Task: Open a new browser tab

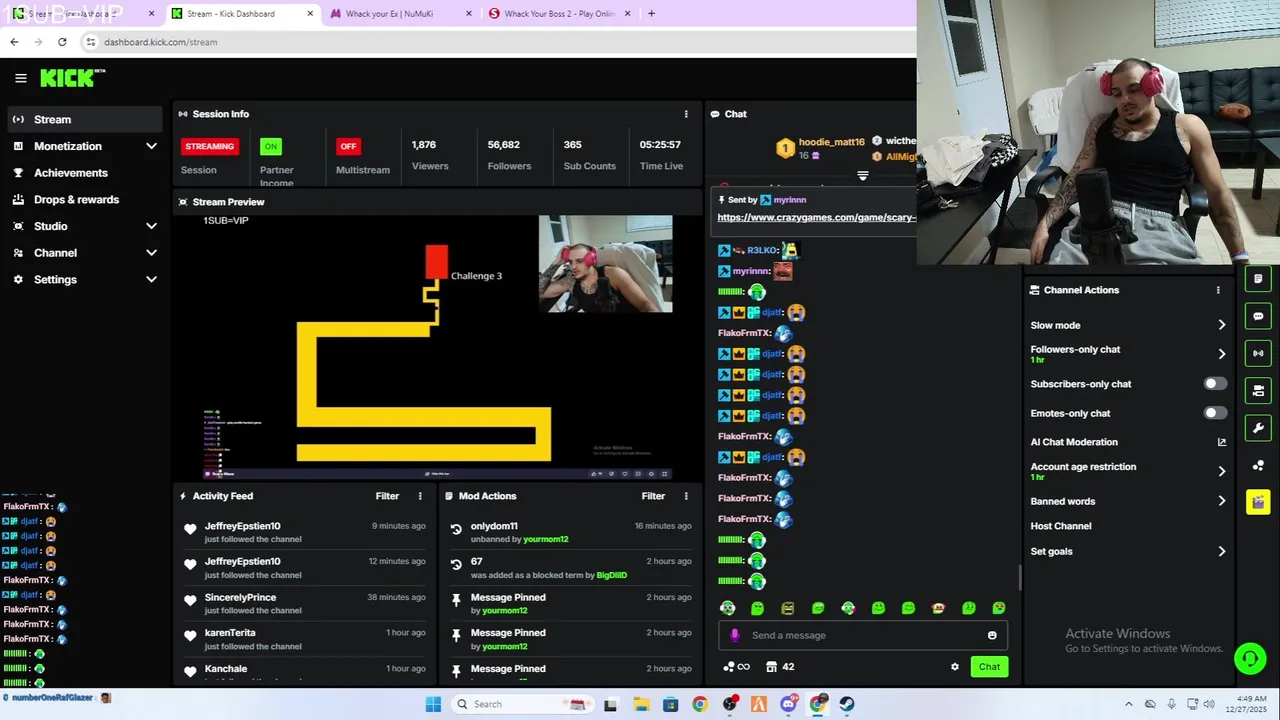Action: [651, 14]
